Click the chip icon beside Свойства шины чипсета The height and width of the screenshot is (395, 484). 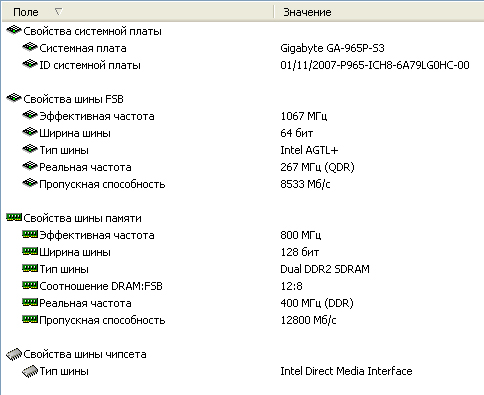(x=14, y=354)
